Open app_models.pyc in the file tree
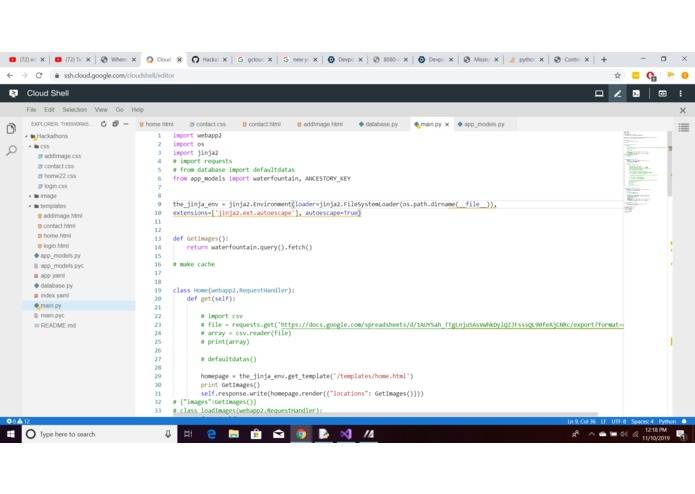The height and width of the screenshot is (494, 695). 62,266
